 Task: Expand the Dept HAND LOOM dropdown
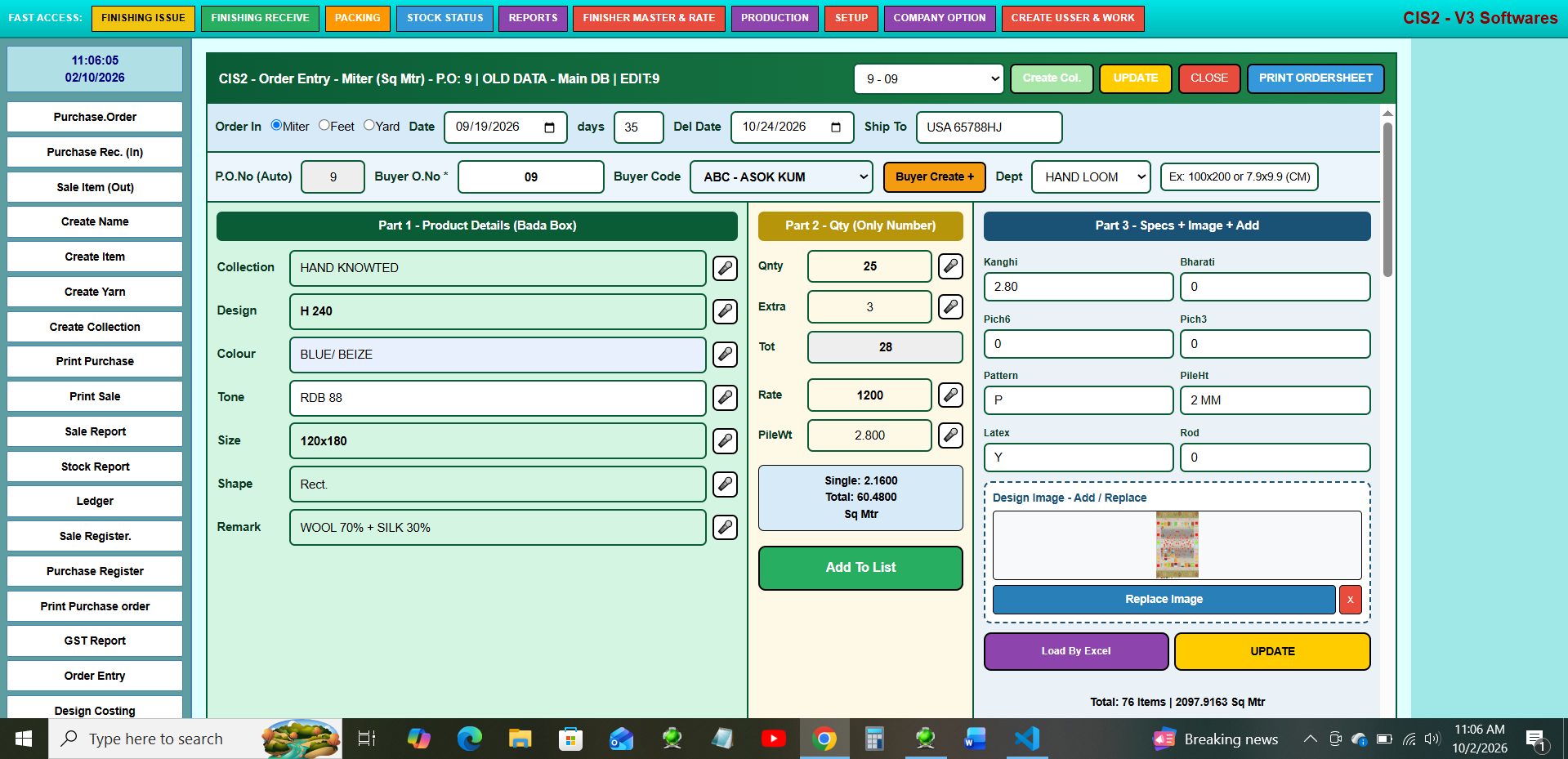(x=1091, y=177)
